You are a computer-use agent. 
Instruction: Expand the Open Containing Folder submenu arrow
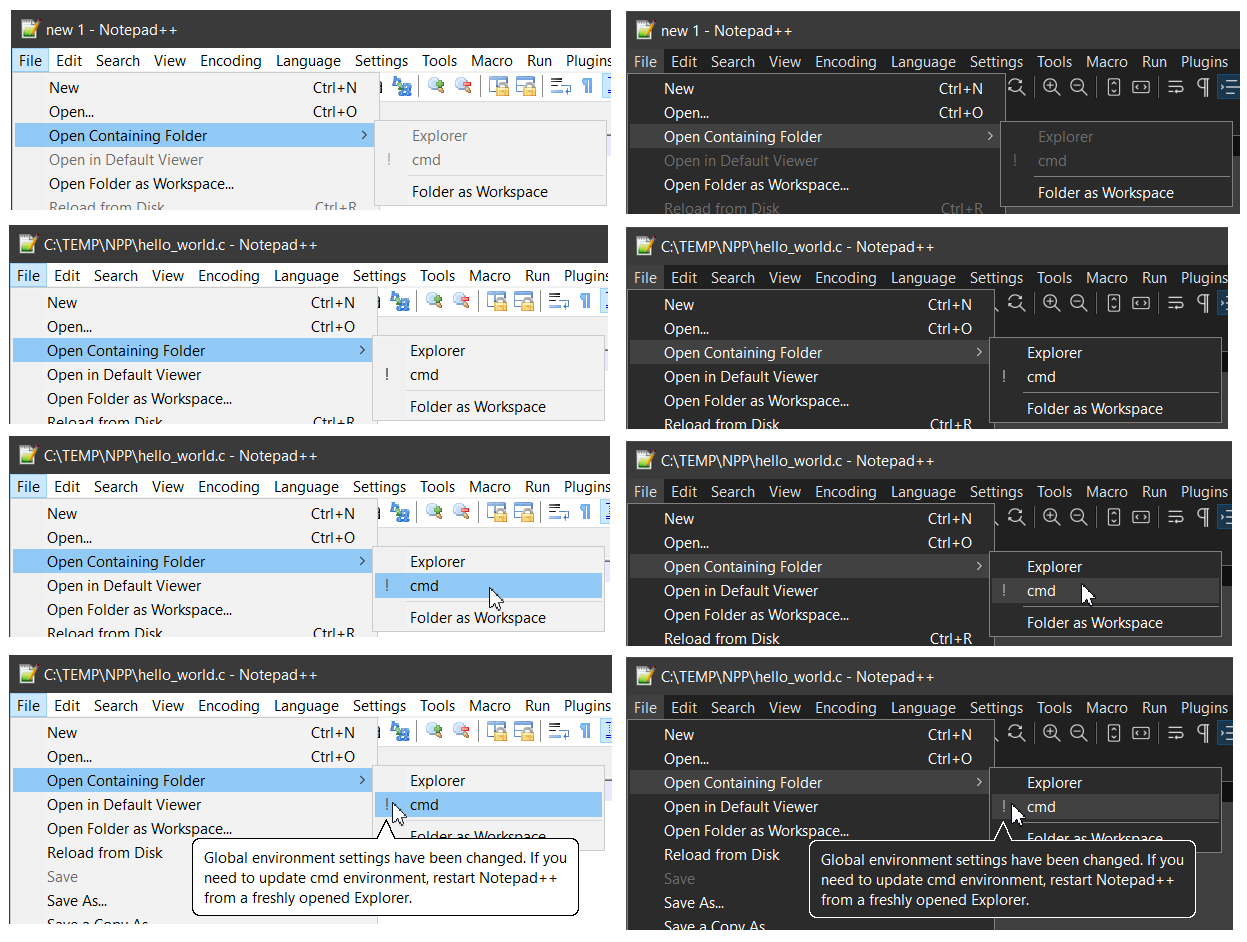(x=364, y=133)
